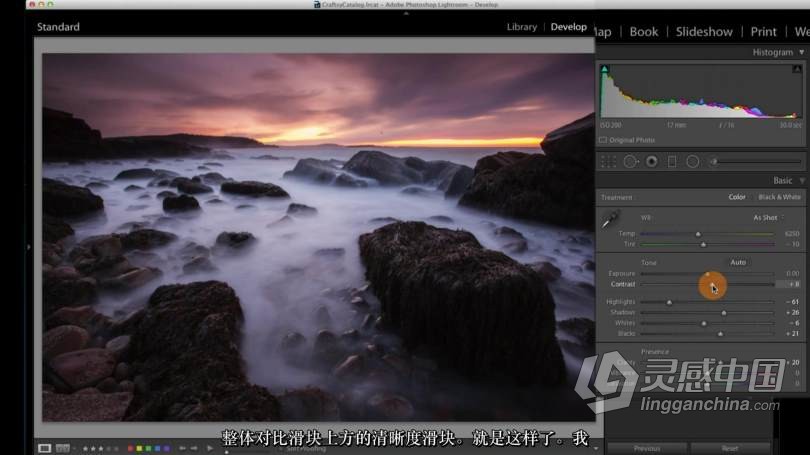
Task: Open the Library module
Action: point(522,27)
